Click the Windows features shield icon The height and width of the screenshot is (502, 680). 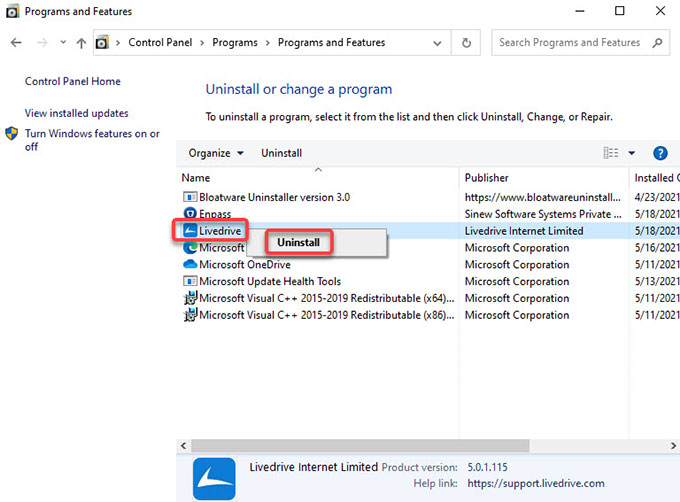point(12,134)
